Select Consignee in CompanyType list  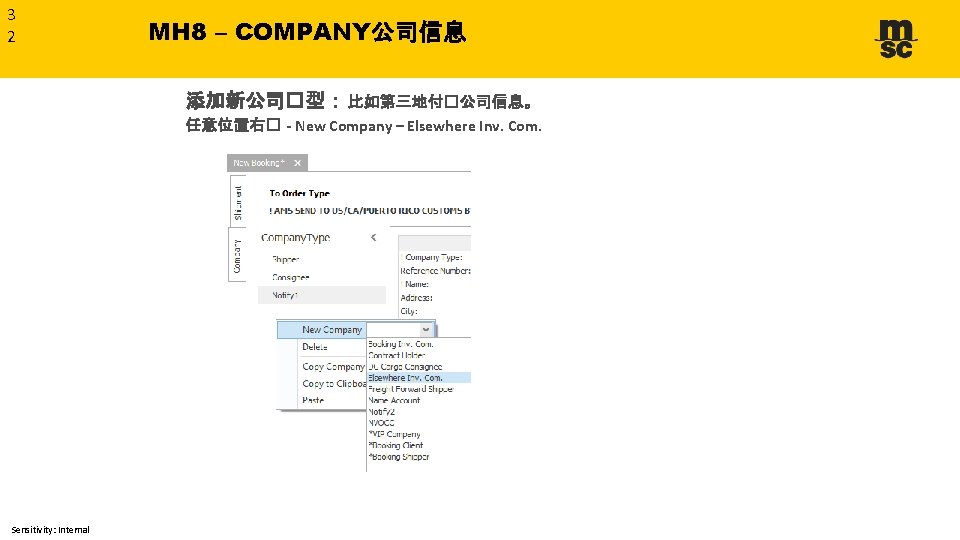point(291,277)
